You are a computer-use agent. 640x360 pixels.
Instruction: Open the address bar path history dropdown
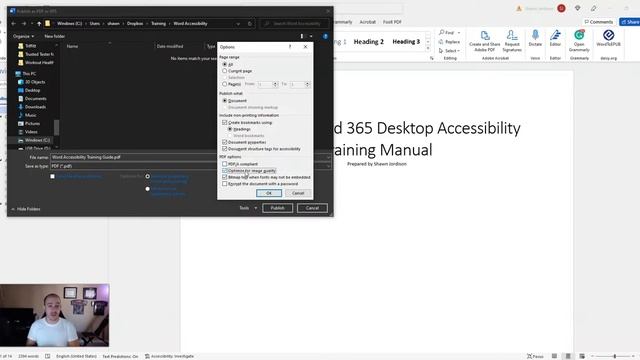coord(238,24)
